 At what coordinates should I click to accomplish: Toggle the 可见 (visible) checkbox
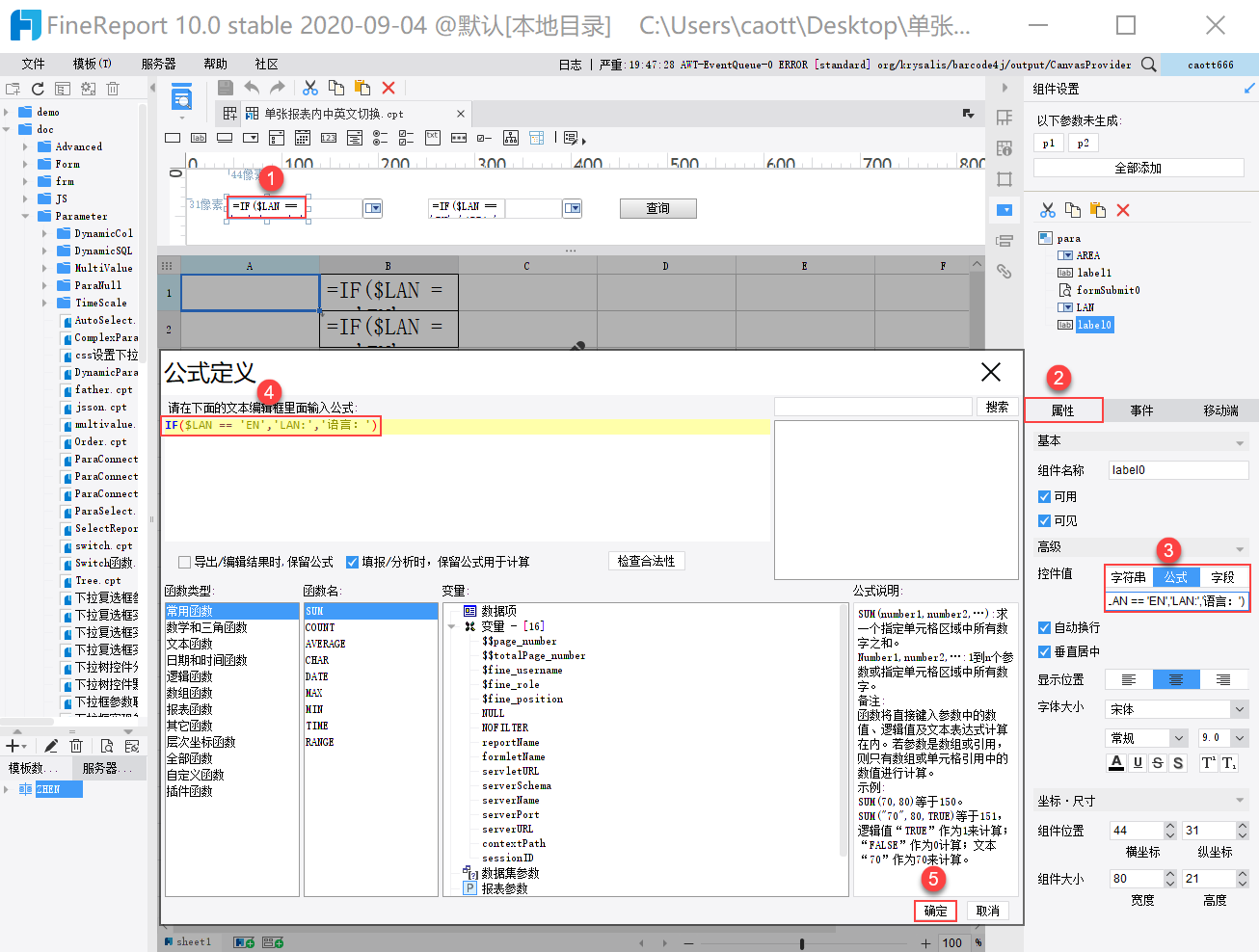click(x=1044, y=521)
